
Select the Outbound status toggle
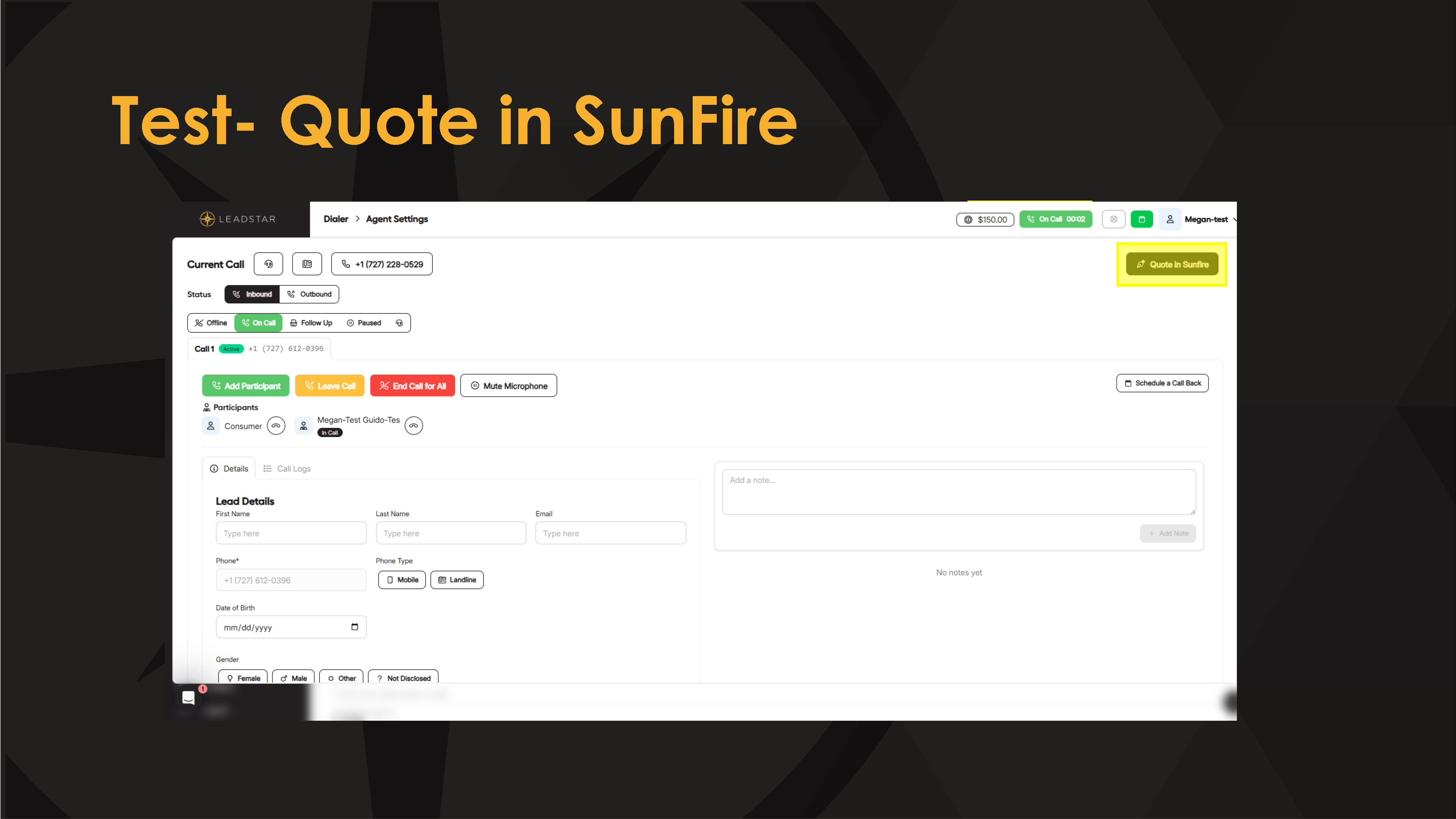309,294
